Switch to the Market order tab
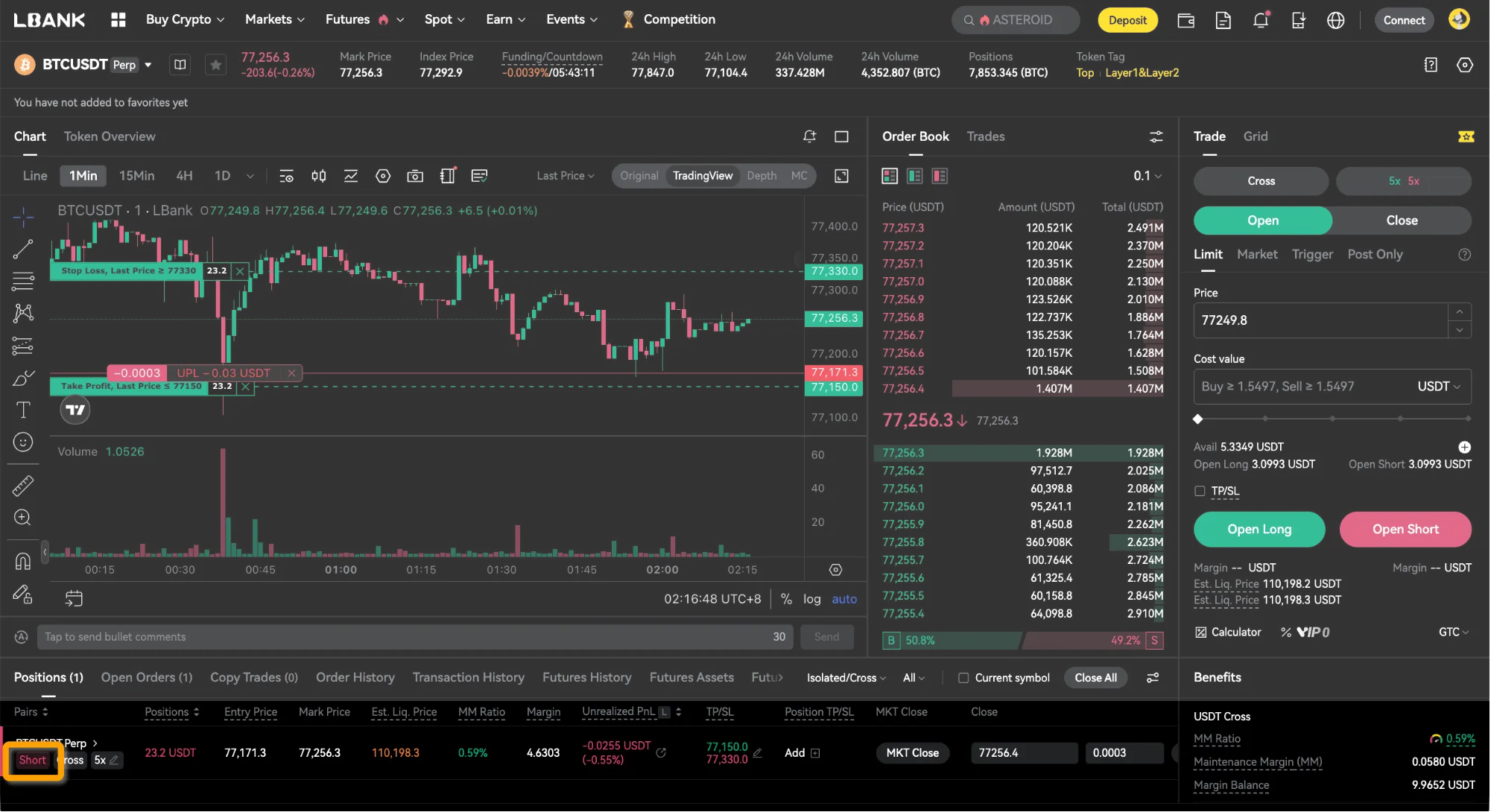 (x=1257, y=254)
